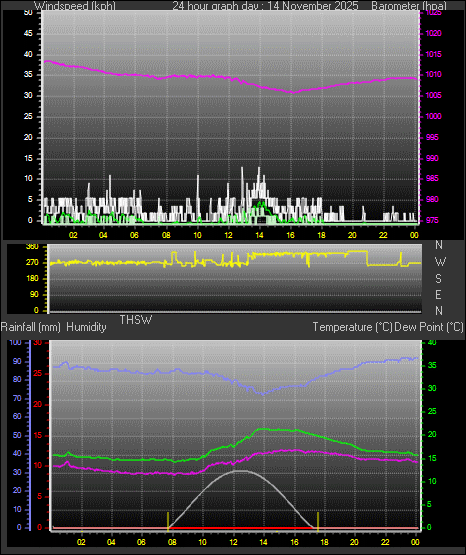This screenshot has width=466, height=555.
Task: Click the '1015' barometer scale value
Action: click(433, 54)
